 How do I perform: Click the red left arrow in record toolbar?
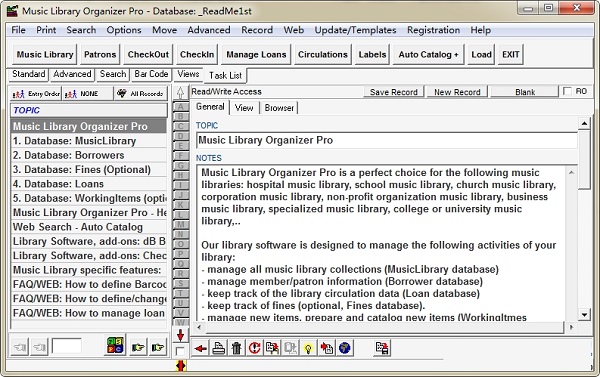click(200, 348)
